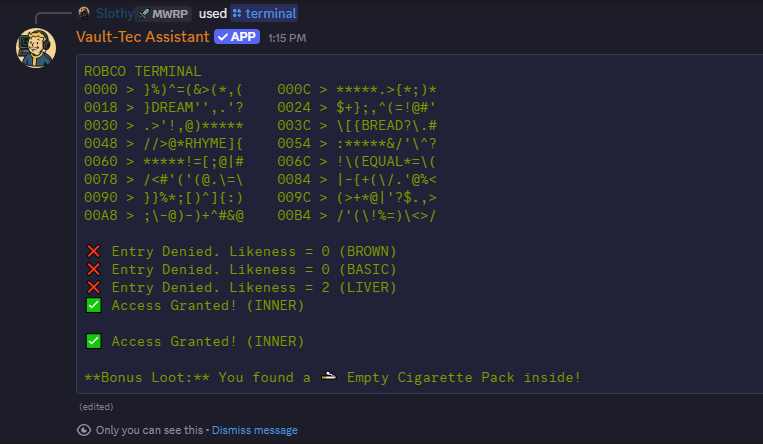Click the red X beside LIVER entry
This screenshot has height=444, width=763.
93,287
